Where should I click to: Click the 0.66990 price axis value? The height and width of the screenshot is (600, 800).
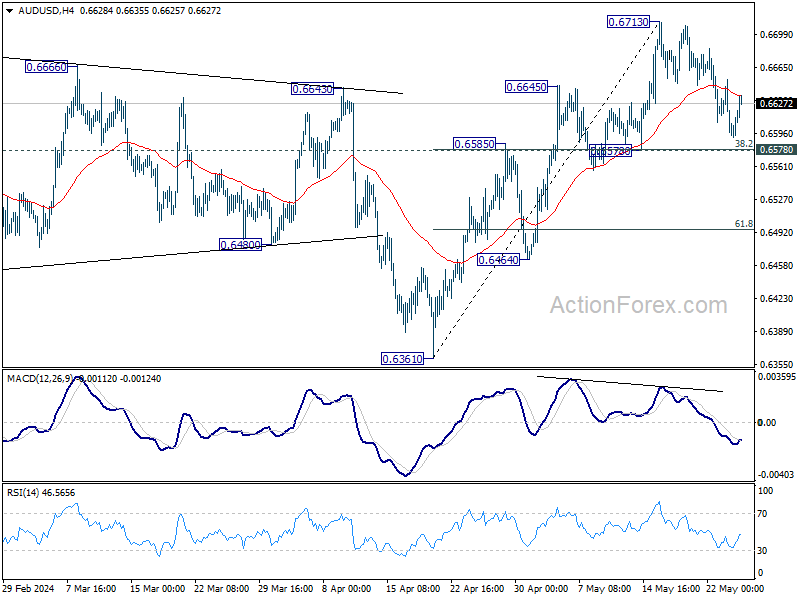tap(777, 35)
